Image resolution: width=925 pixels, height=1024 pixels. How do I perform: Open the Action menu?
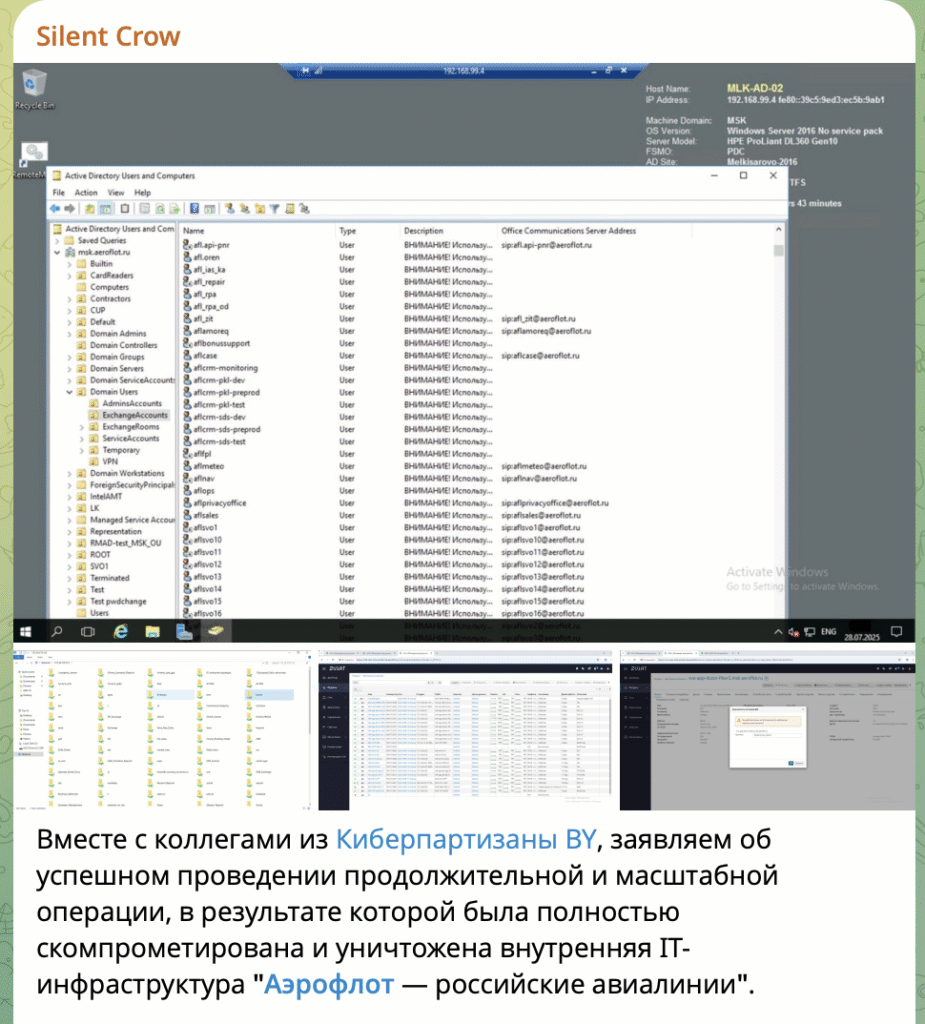pos(86,193)
